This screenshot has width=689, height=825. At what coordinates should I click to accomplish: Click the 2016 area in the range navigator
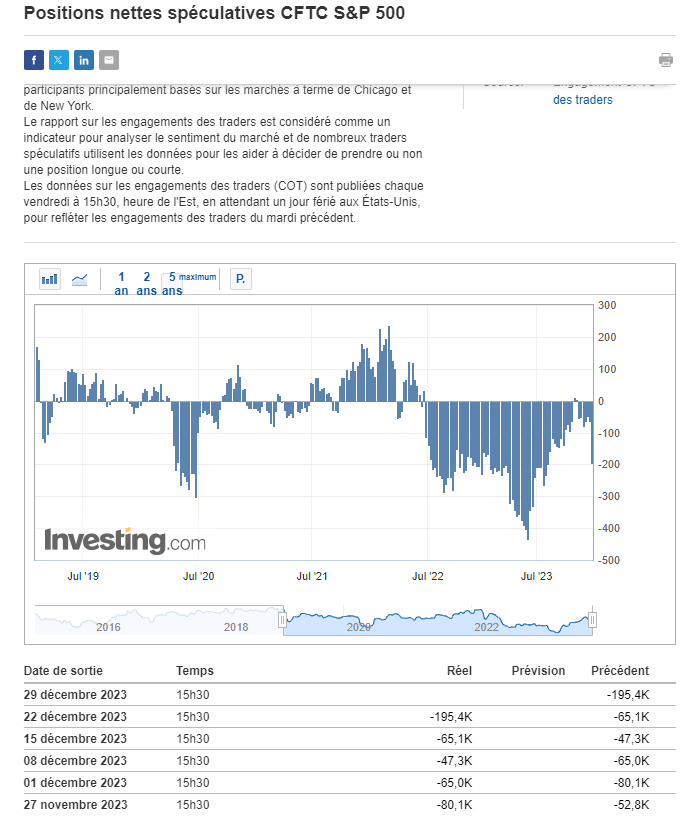pos(108,626)
